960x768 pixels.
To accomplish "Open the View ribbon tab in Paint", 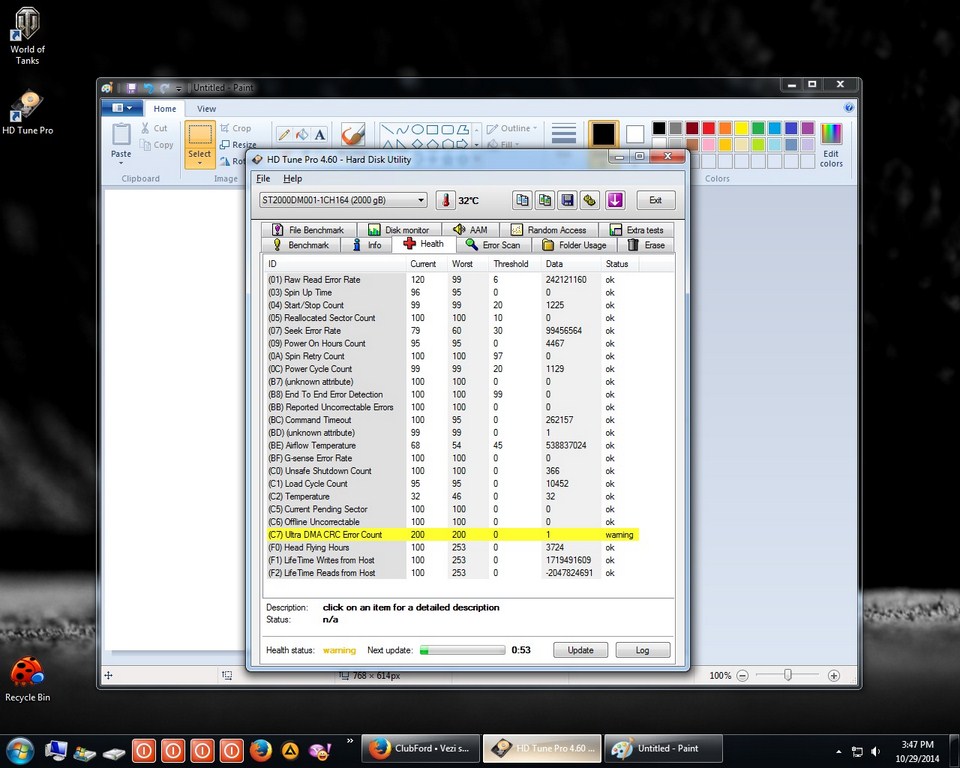I will [206, 109].
